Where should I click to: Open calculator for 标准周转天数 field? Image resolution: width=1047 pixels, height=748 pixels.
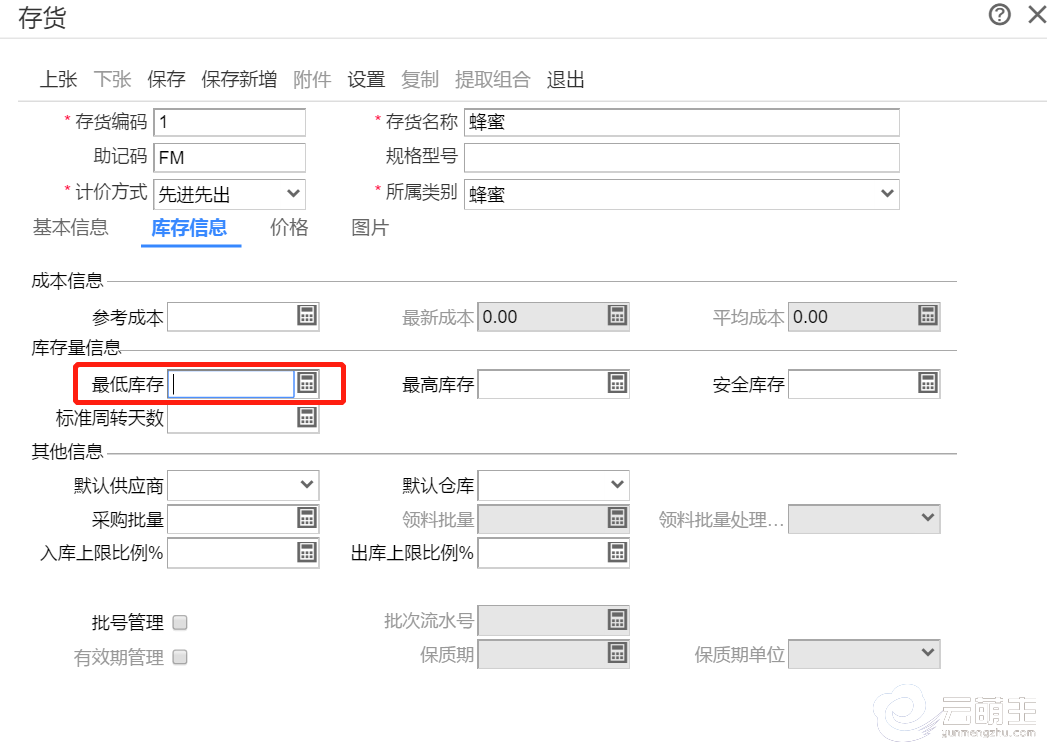pos(307,417)
